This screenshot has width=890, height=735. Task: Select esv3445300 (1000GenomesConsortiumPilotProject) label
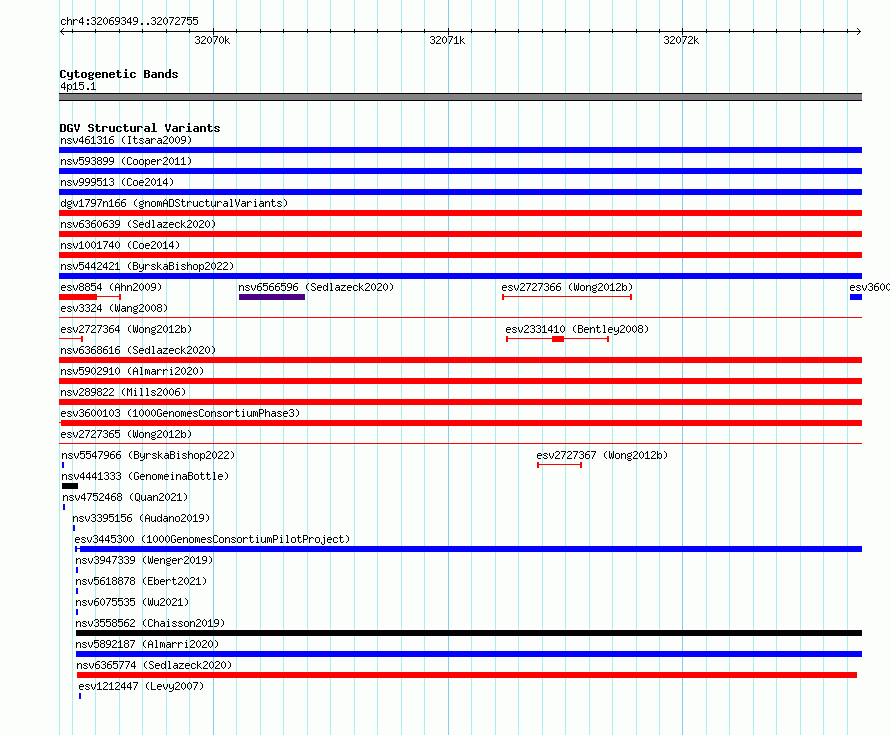[212, 539]
